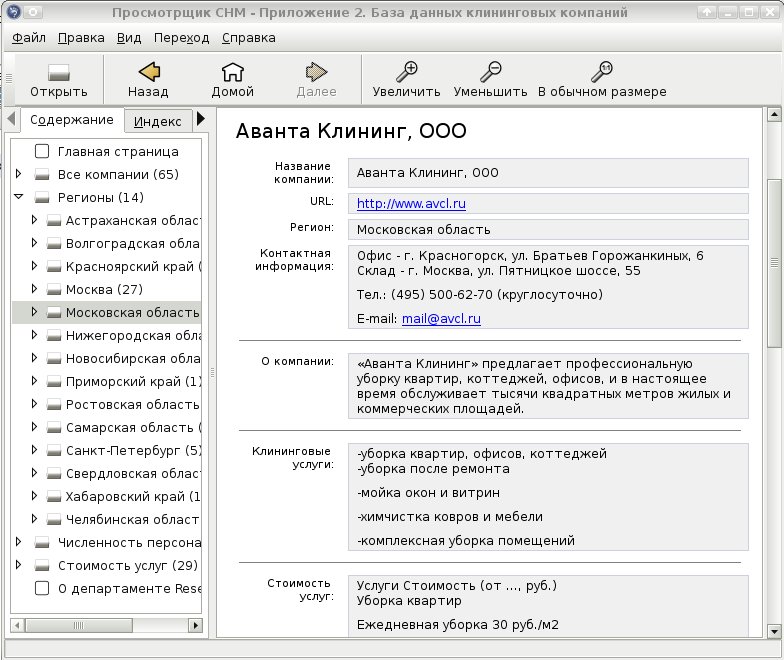
Task: Click the window menu icon in title bar
Action: click(x=14, y=12)
